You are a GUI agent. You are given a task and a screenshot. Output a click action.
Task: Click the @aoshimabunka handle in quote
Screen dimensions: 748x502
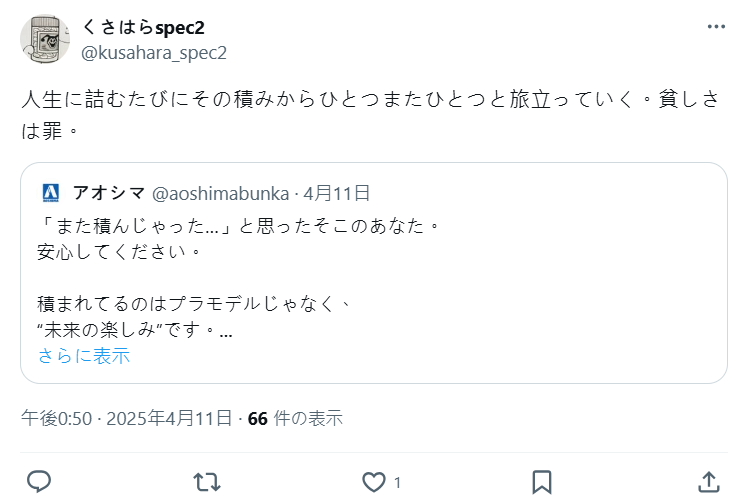click(x=220, y=192)
